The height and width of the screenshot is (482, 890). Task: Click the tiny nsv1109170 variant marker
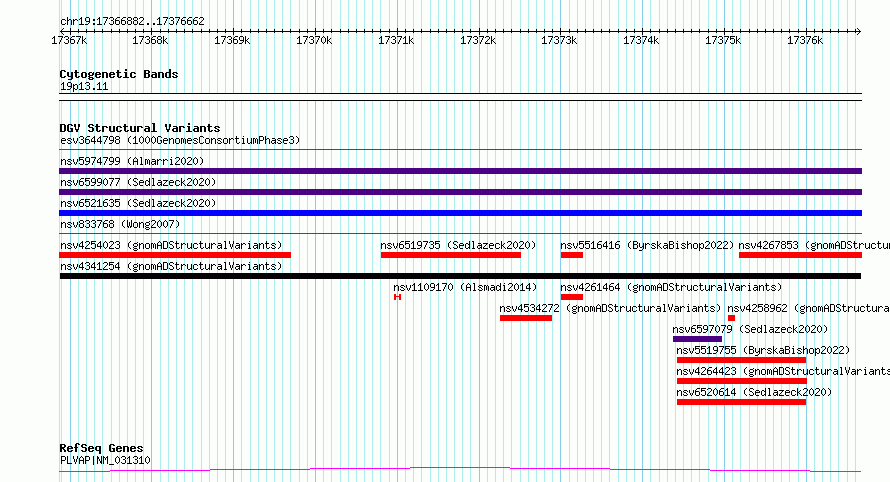point(397,297)
